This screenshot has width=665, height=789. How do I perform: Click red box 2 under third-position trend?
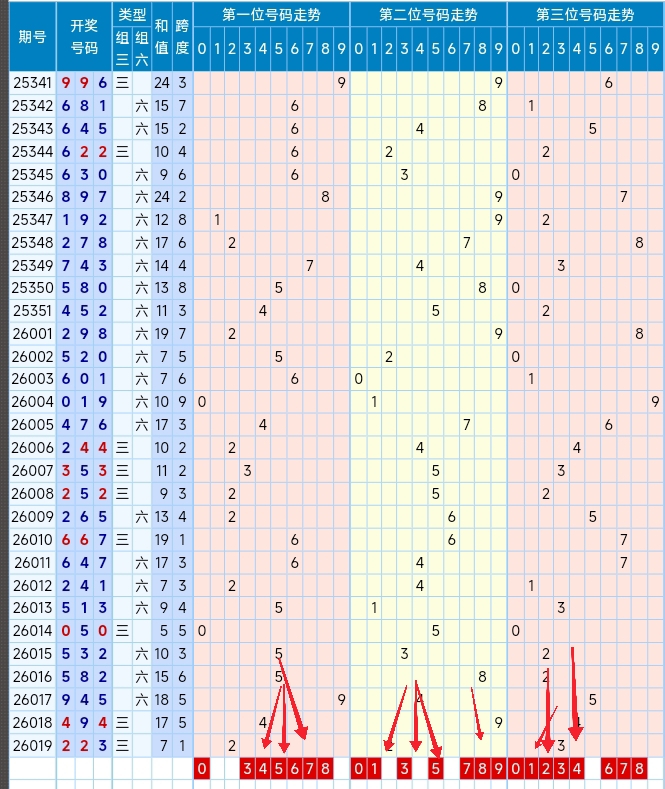click(546, 769)
